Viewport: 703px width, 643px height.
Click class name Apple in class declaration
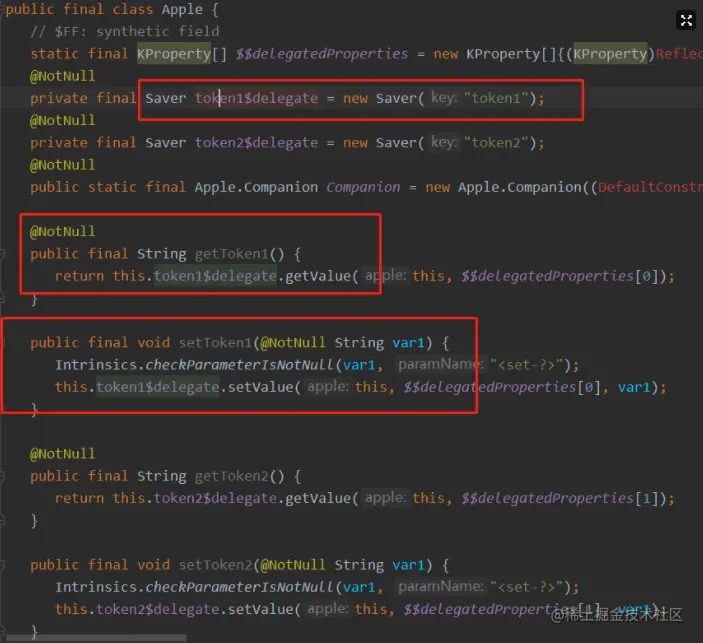click(x=182, y=9)
